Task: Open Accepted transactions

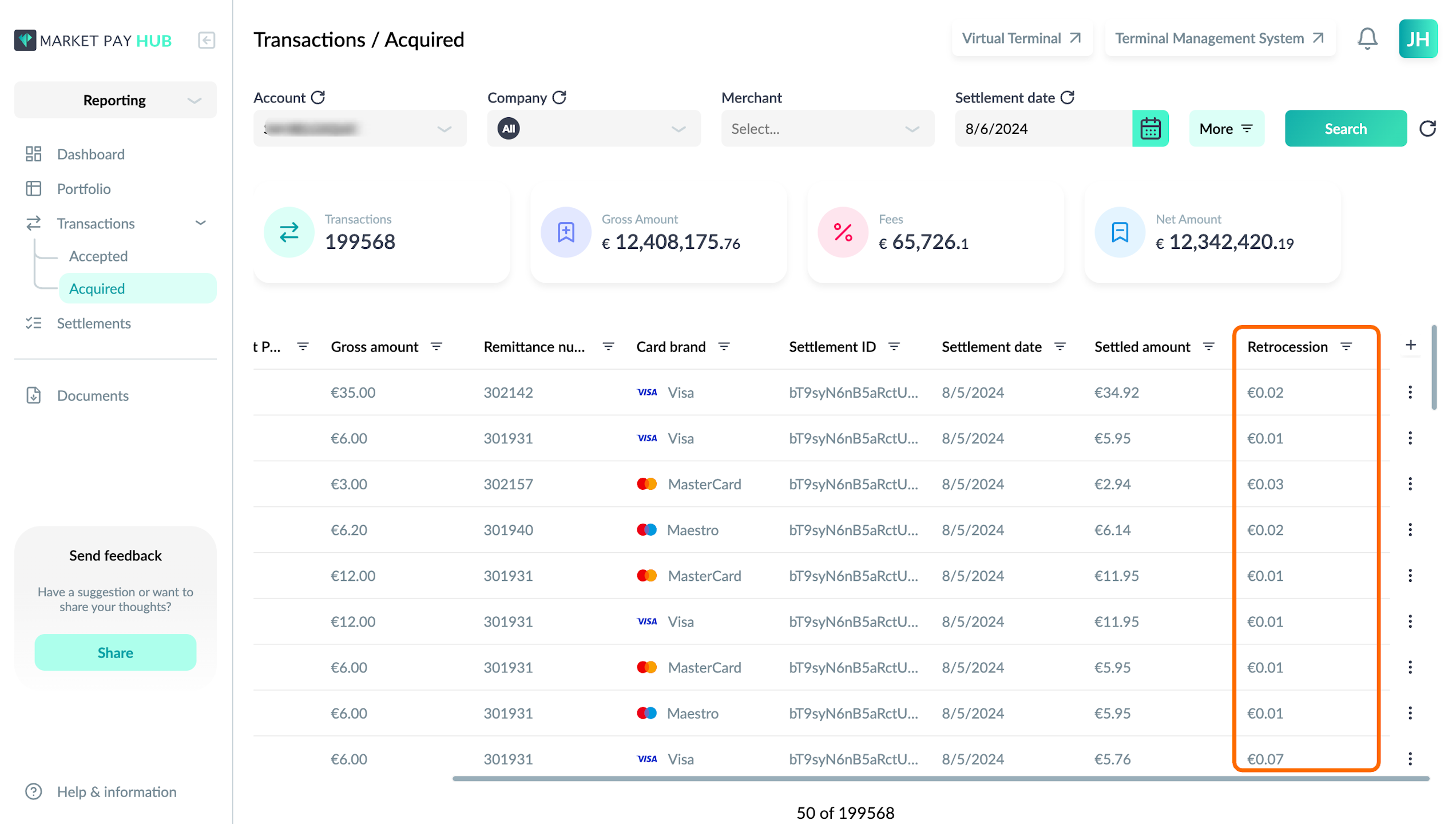Action: click(x=98, y=256)
